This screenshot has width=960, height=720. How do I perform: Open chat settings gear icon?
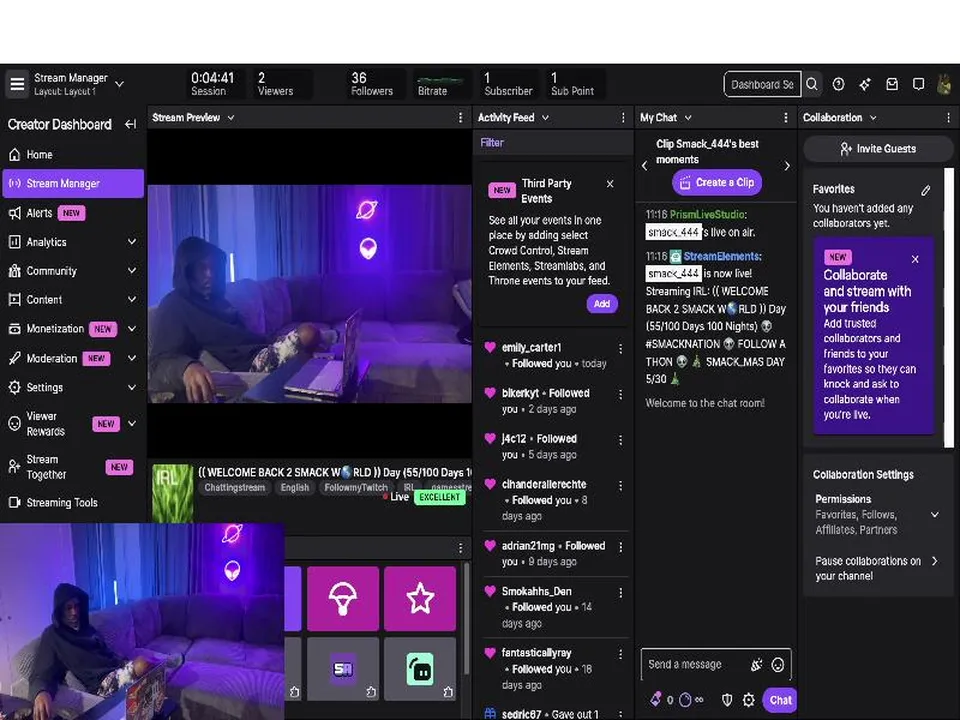tap(749, 700)
